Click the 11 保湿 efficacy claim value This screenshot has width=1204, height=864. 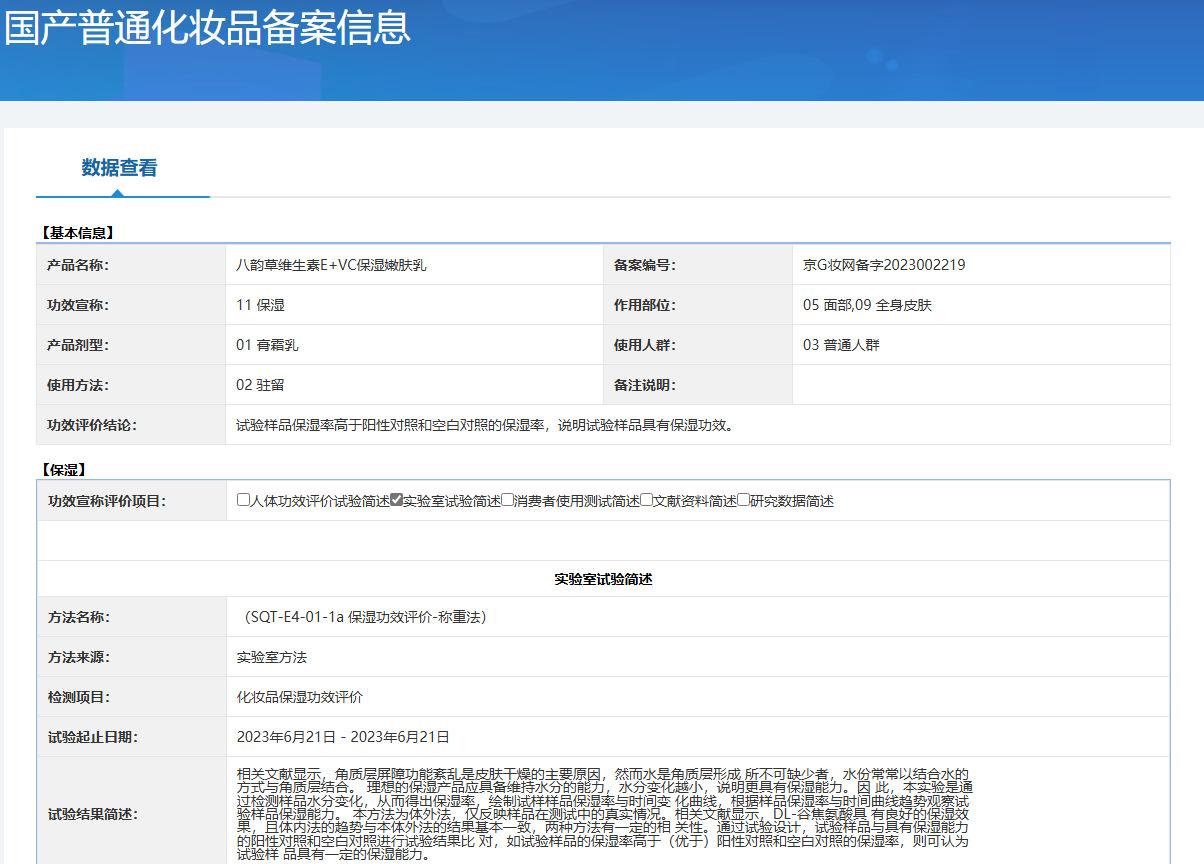(x=260, y=305)
